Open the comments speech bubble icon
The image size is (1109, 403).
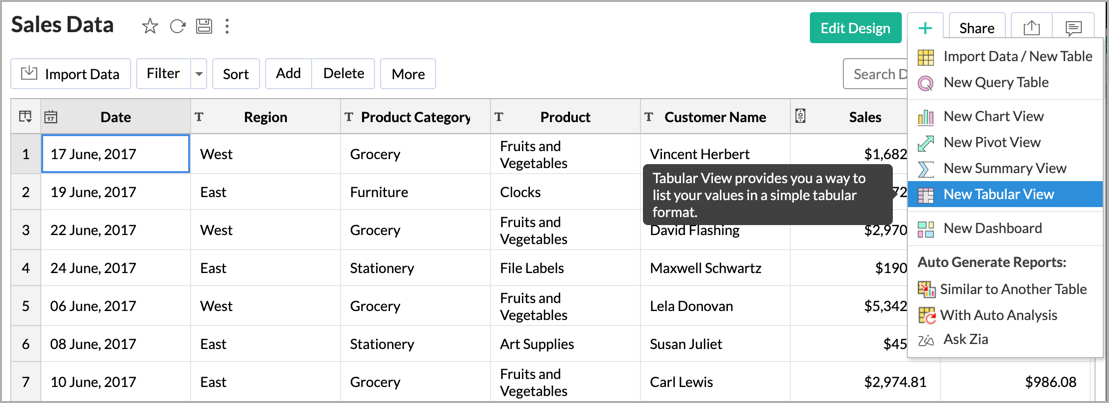(x=1074, y=28)
